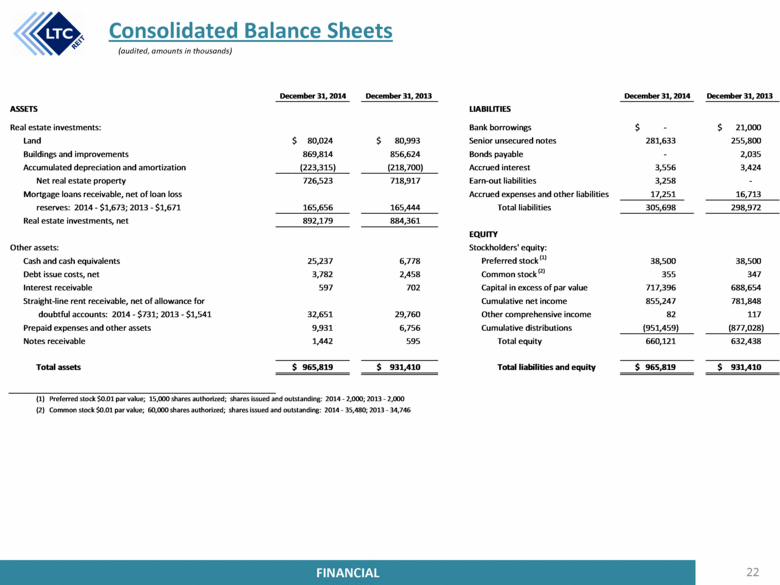Select cumulative net income value 855,247

[661, 301]
